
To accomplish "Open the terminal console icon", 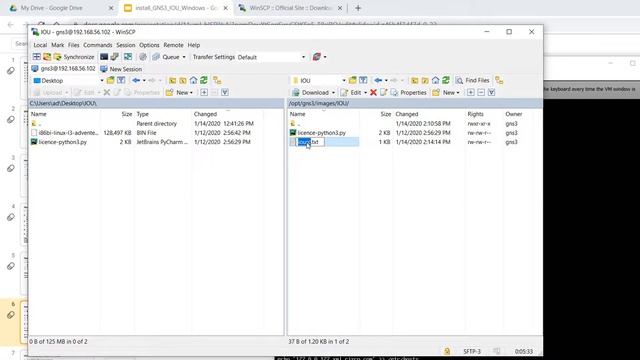I will pos(104,57).
